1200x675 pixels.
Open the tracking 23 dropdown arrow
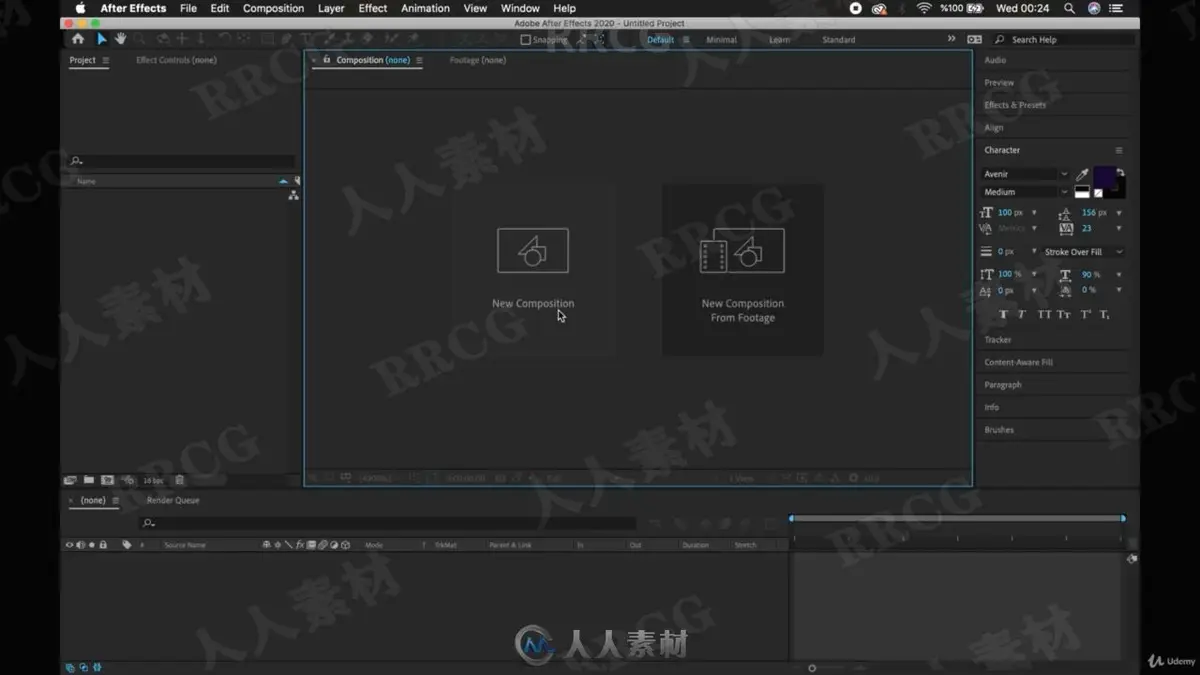pos(1118,229)
